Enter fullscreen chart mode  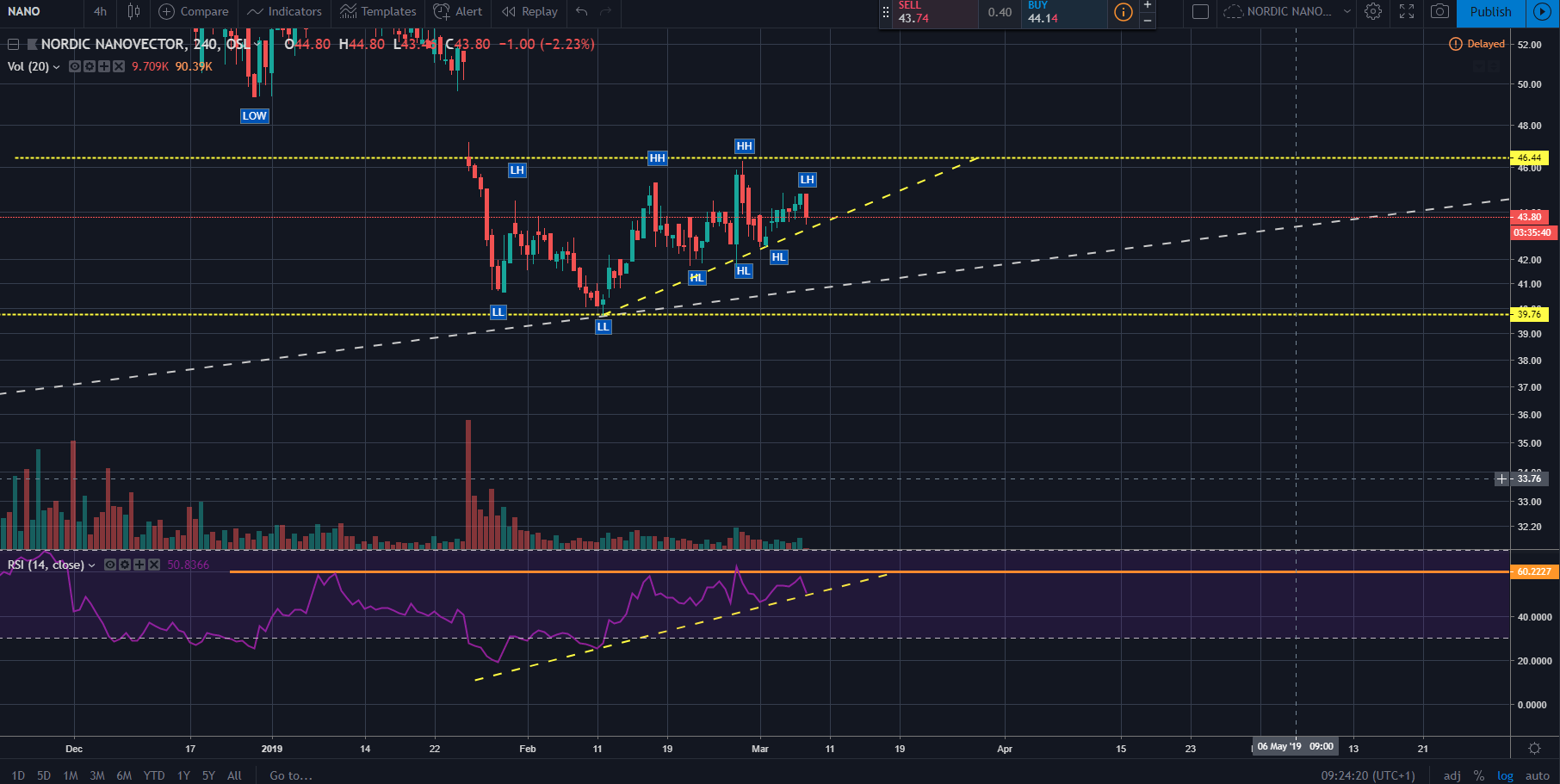click(1407, 11)
